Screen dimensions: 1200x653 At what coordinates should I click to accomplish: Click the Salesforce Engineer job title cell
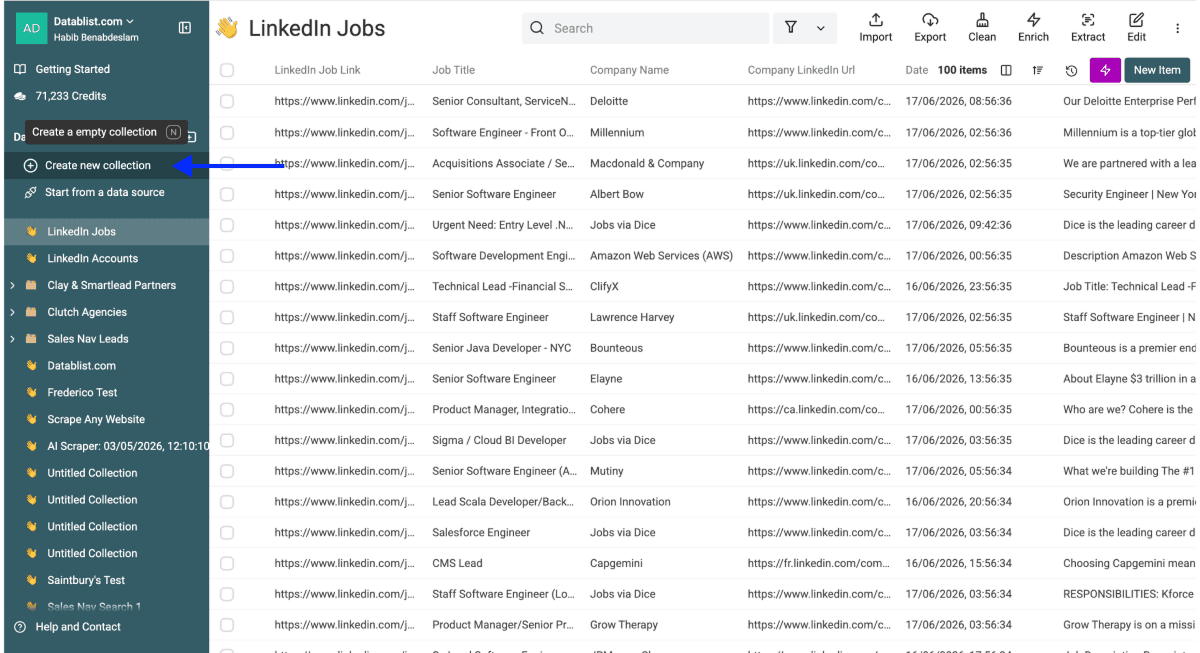click(481, 533)
